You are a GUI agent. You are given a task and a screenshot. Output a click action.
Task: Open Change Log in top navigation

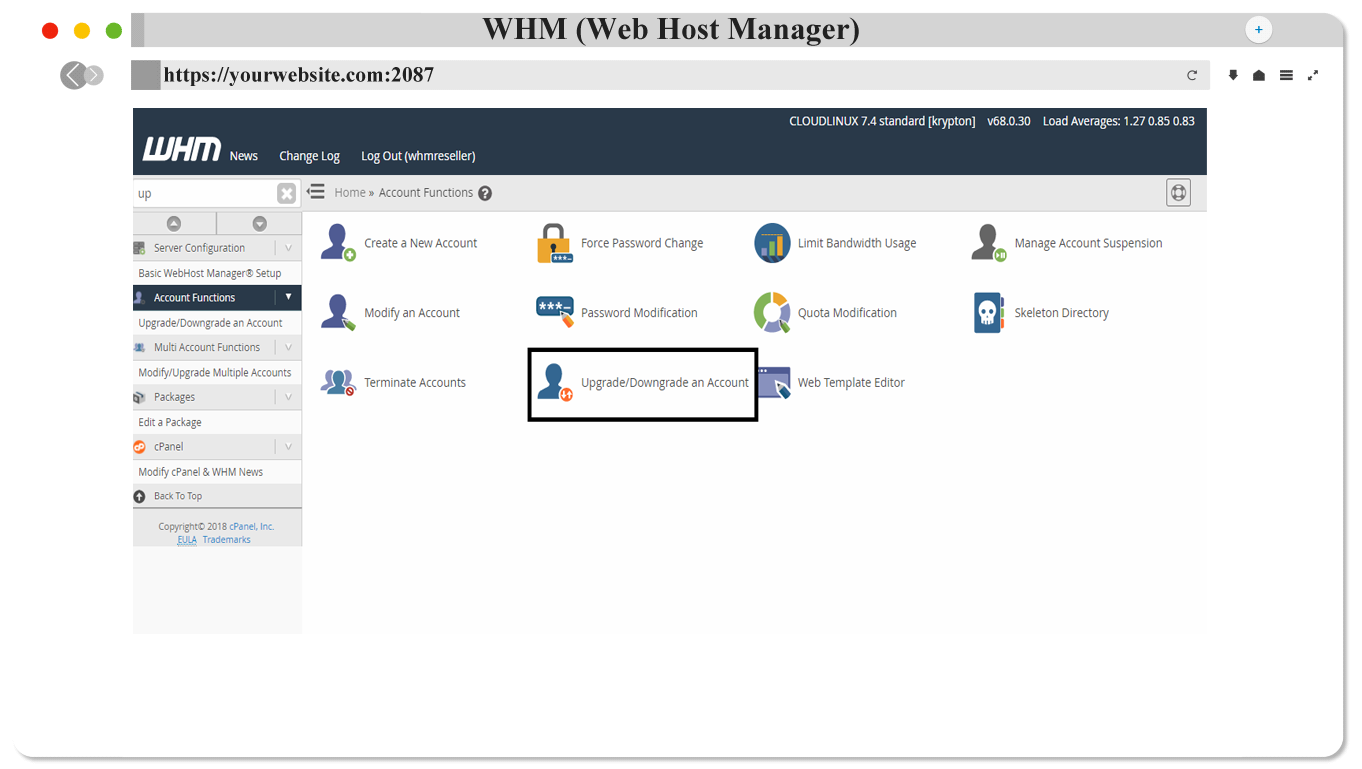tap(309, 156)
